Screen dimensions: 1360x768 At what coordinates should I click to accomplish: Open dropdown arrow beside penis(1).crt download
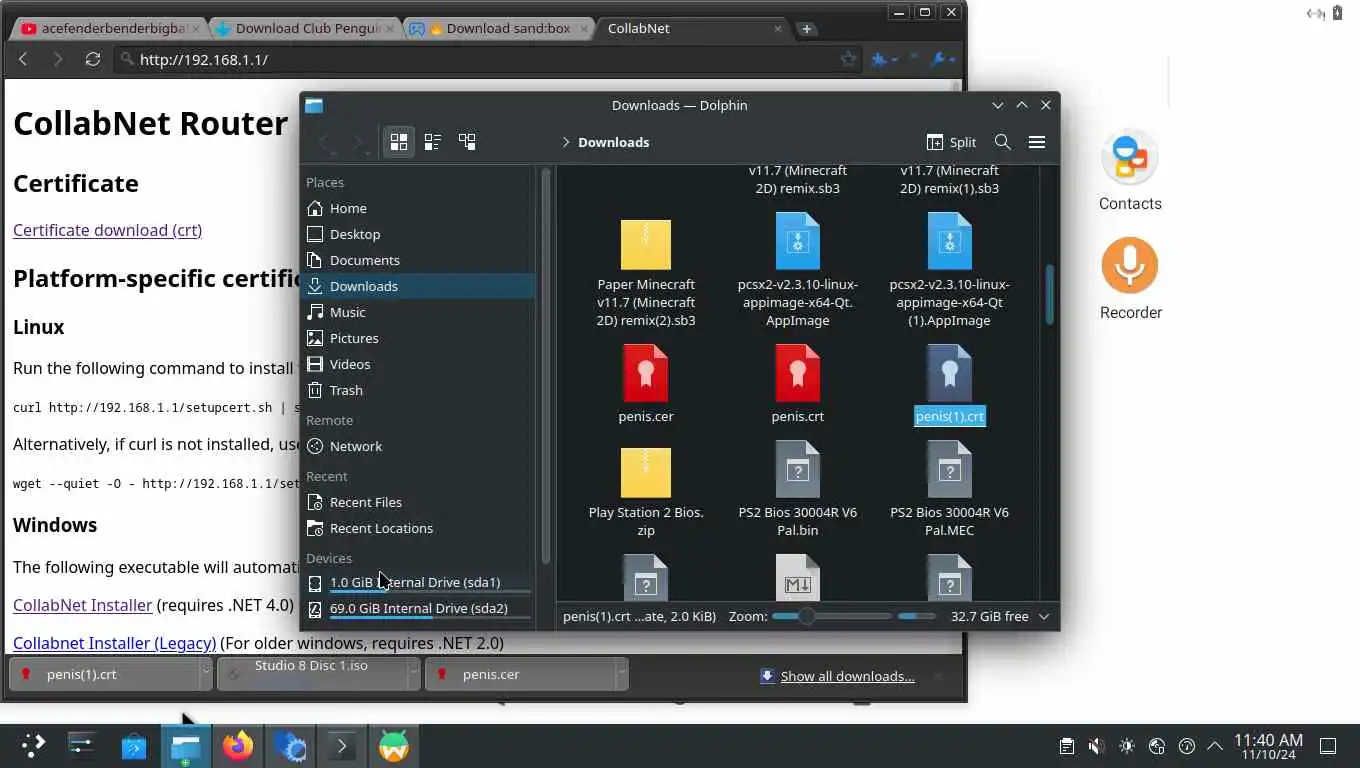click(206, 674)
